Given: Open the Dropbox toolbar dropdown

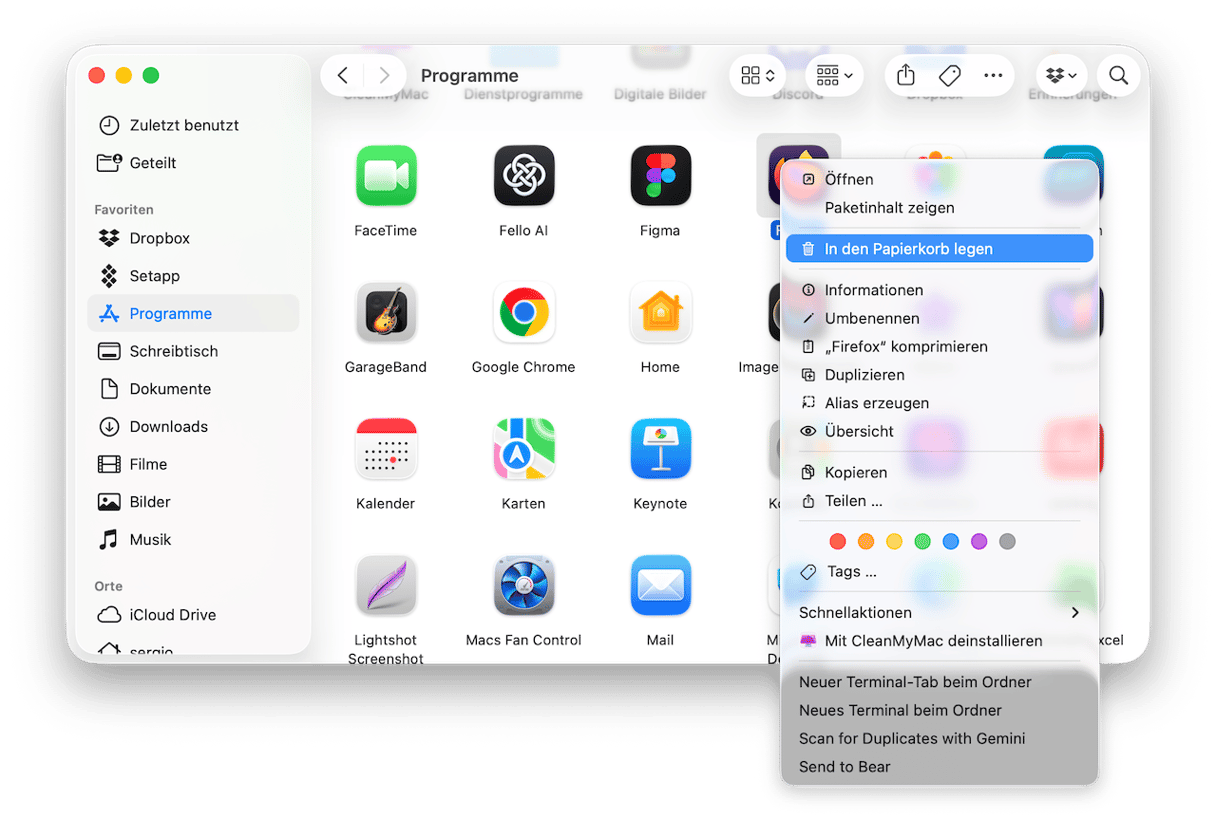Looking at the screenshot, I should 1061,75.
